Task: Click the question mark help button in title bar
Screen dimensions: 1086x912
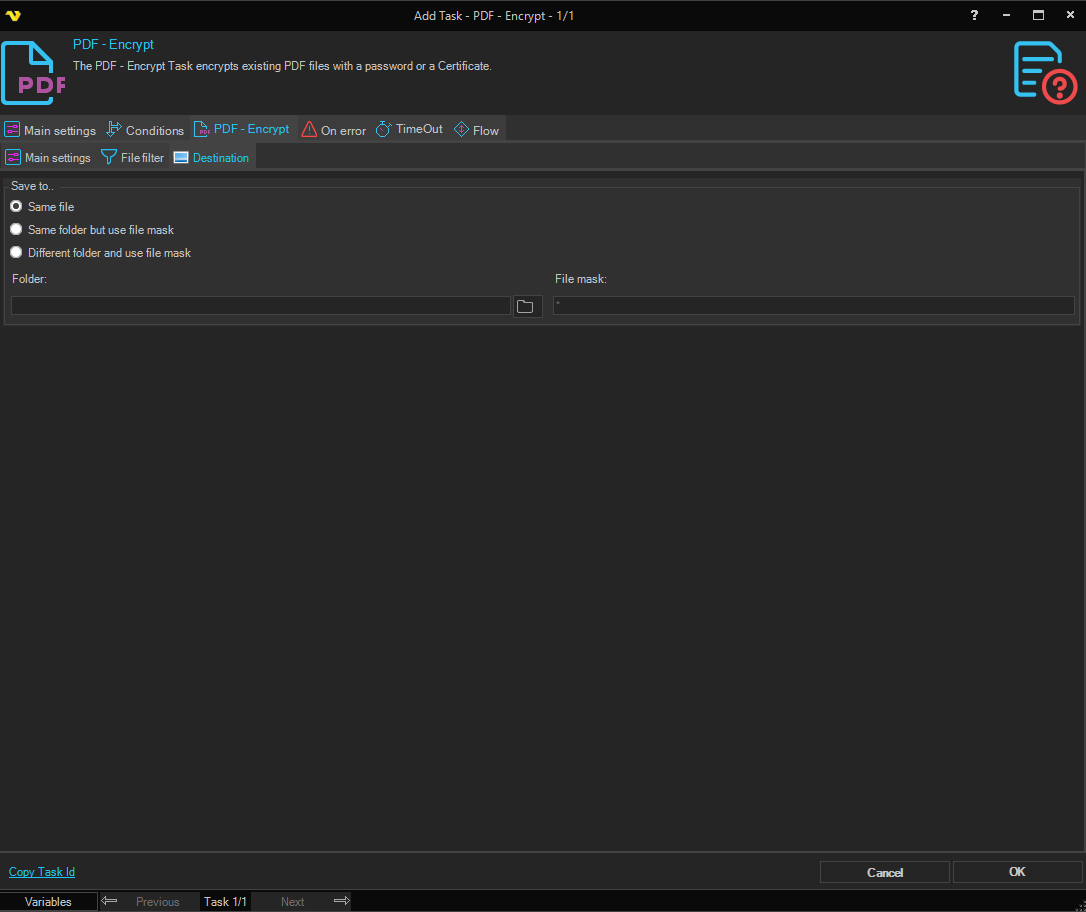Action: [974, 15]
